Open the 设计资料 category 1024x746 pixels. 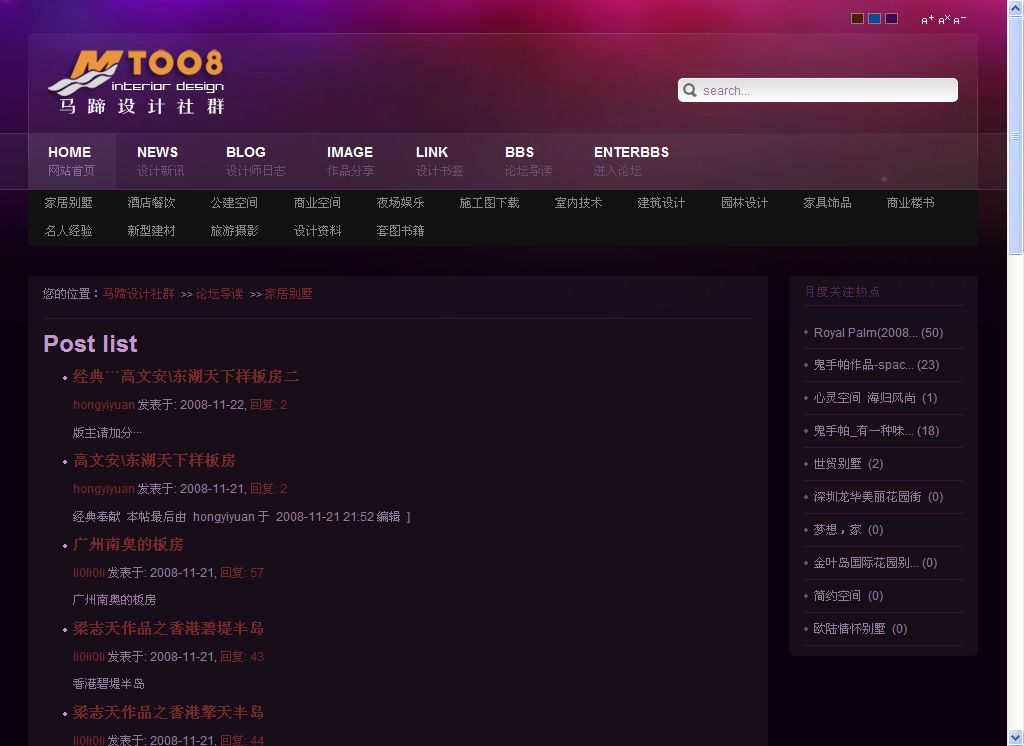[317, 231]
